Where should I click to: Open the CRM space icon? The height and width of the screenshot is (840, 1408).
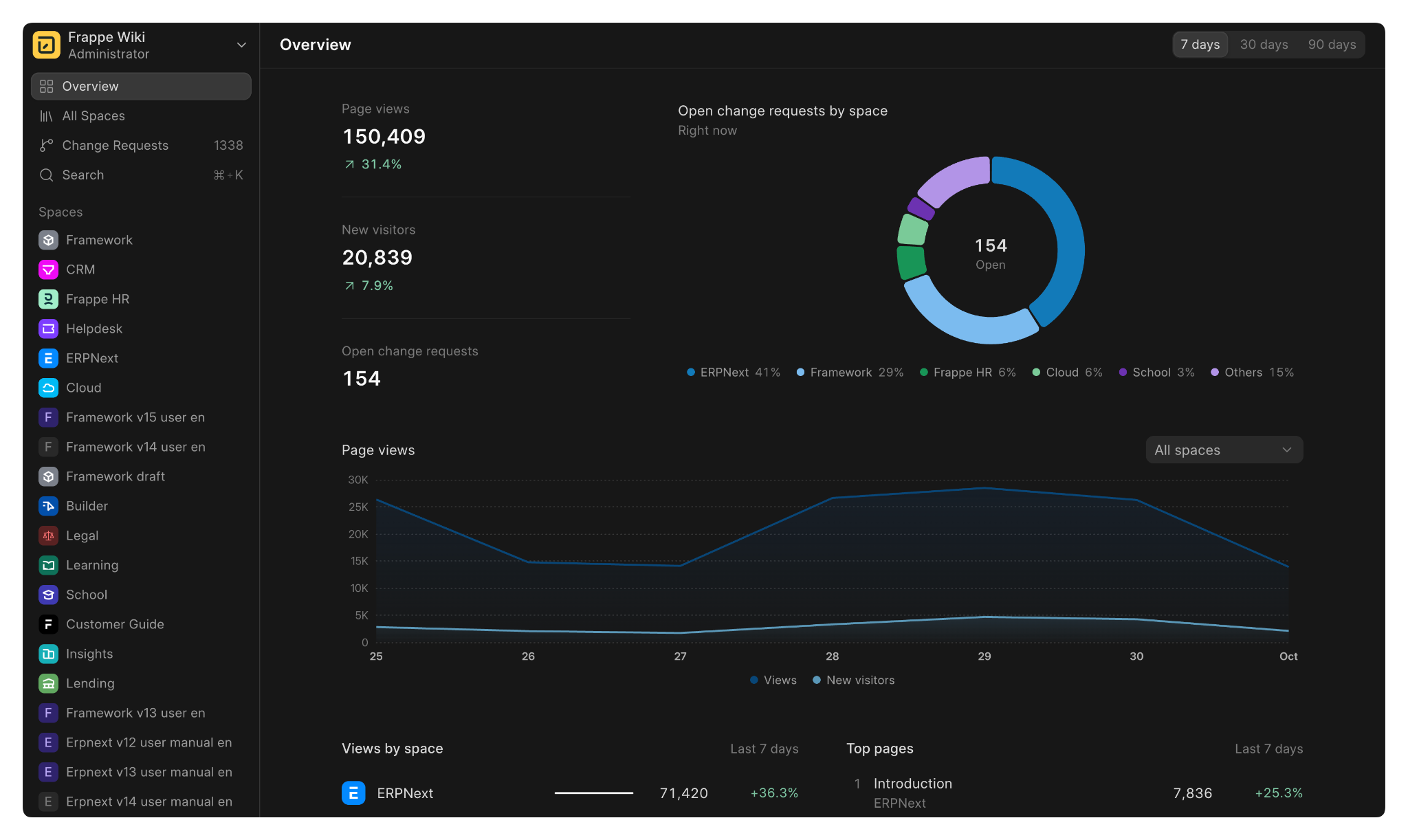[48, 269]
